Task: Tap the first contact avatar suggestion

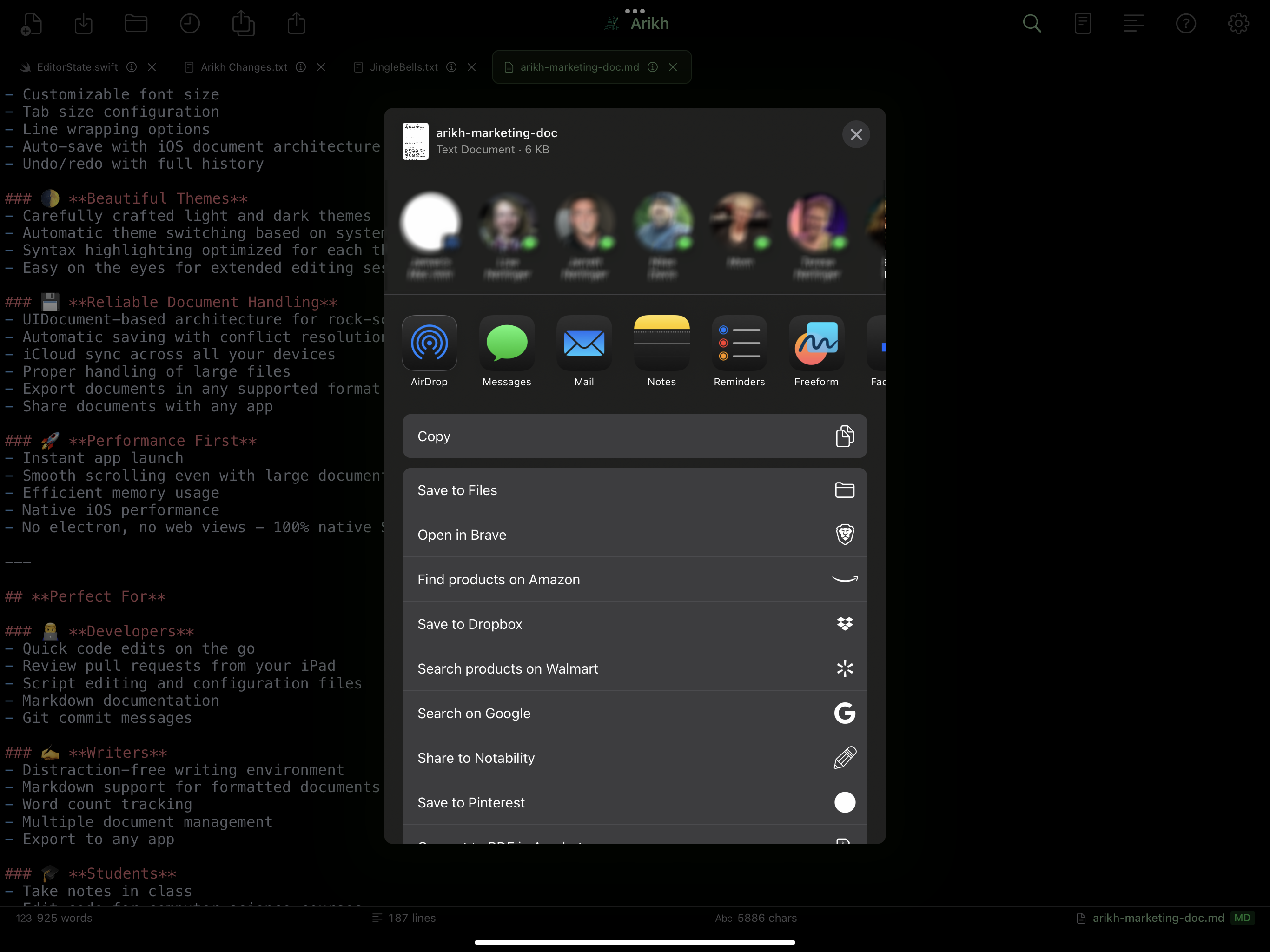Action: pos(430,223)
